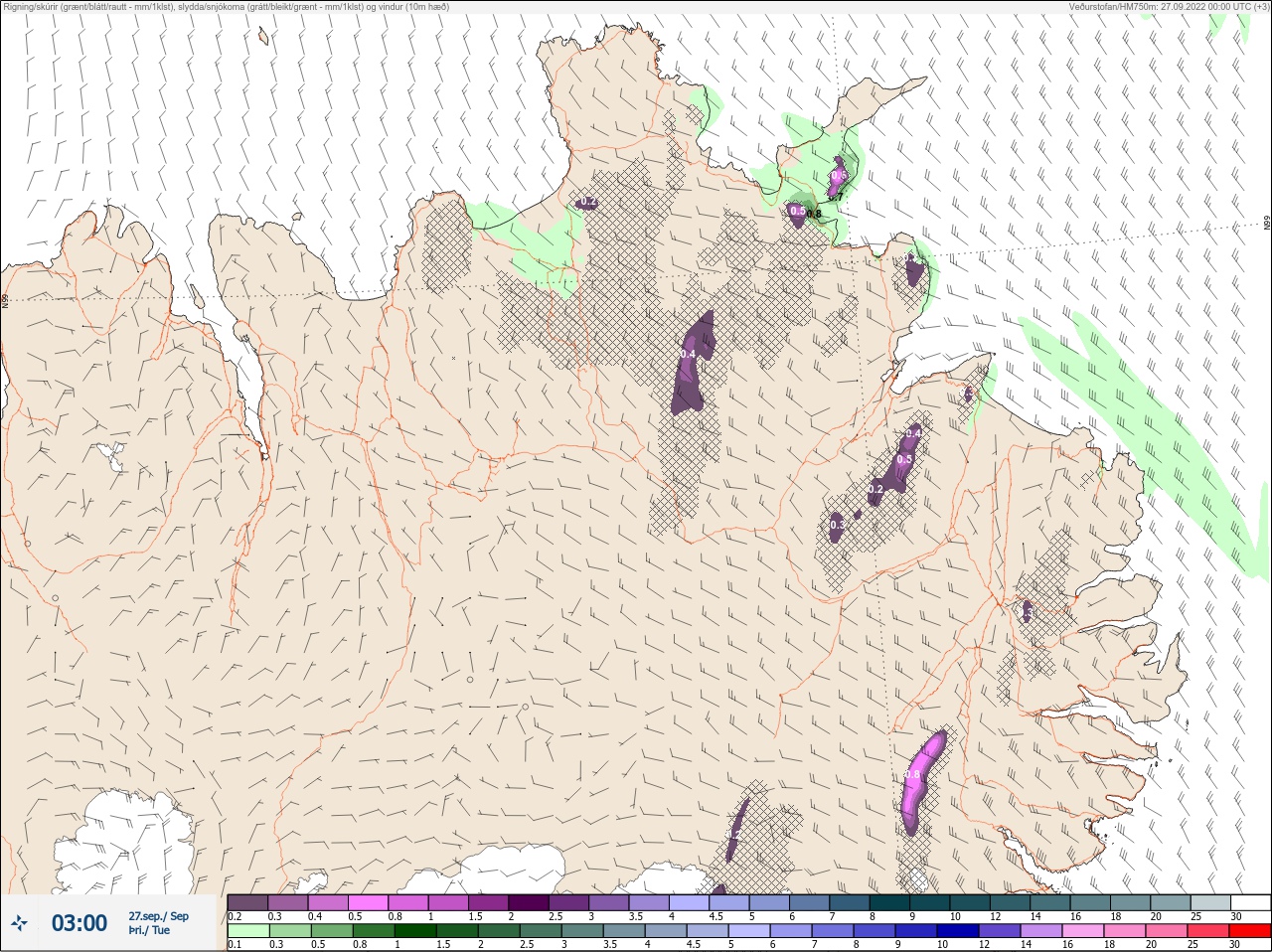Click the N99 label on the left map edge
Image resolution: width=1272 pixels, height=952 pixels.
[x=5, y=299]
